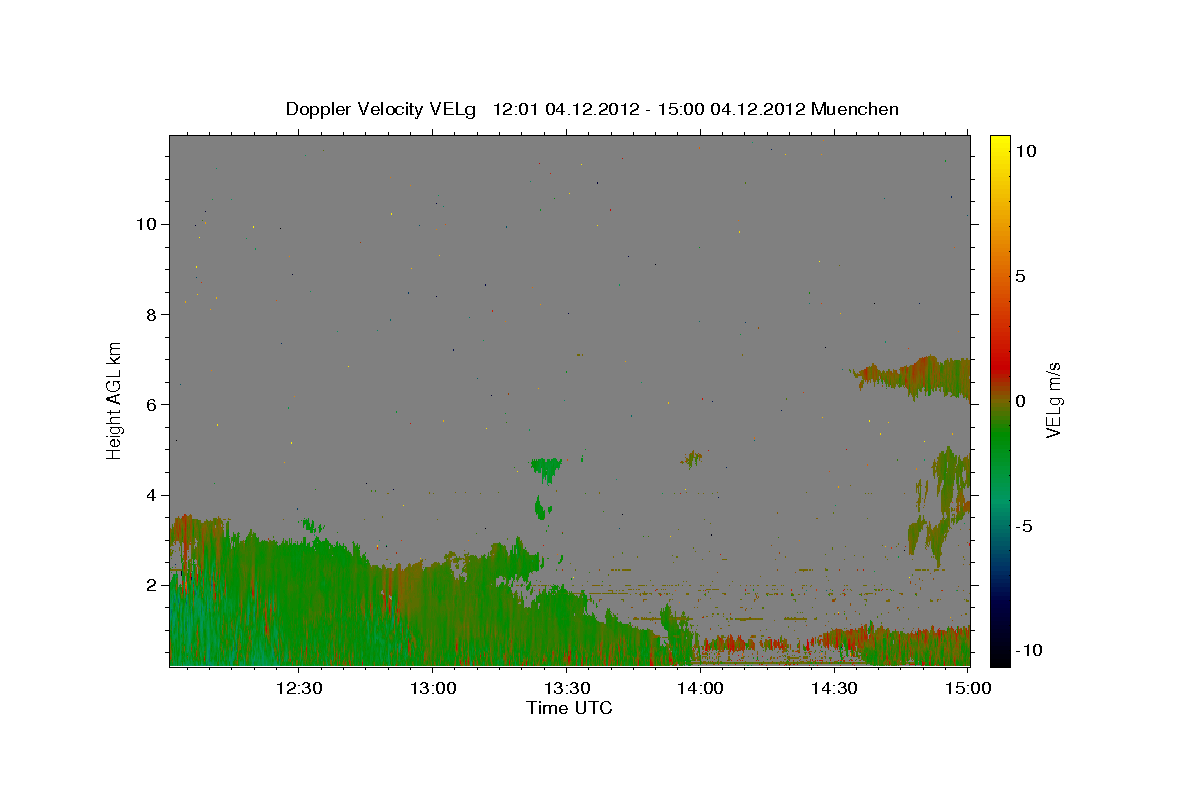1200x800 pixels.
Task: Click the 6 km height tick label
Action: click(150, 404)
